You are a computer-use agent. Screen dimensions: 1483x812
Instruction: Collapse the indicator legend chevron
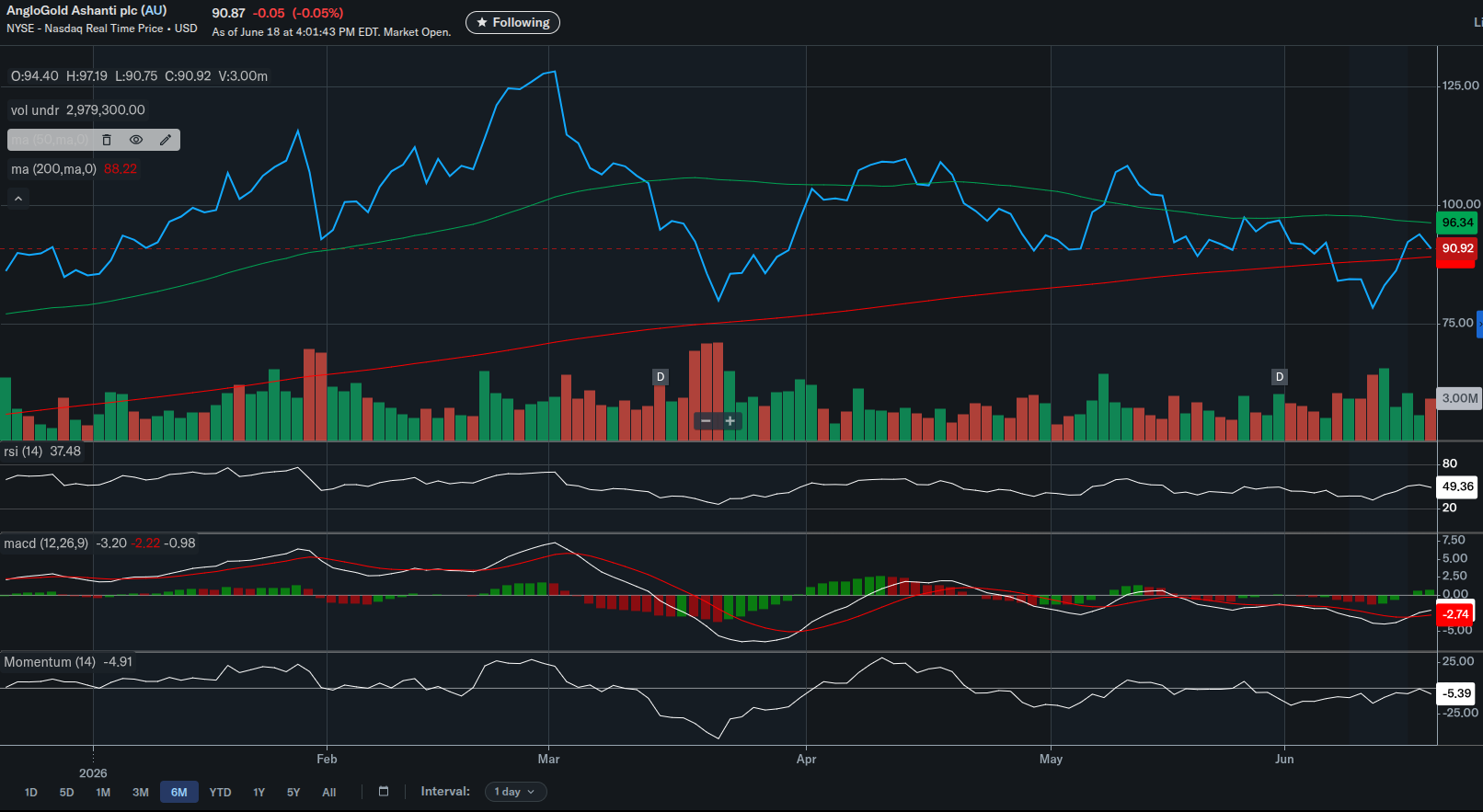click(x=18, y=199)
